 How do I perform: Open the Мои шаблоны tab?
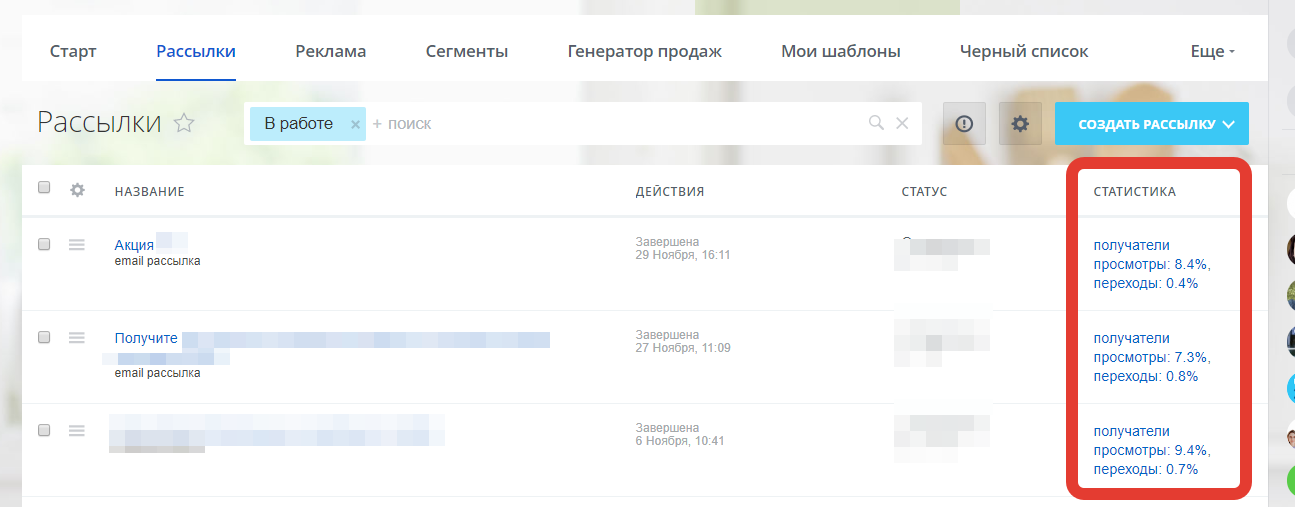click(841, 51)
